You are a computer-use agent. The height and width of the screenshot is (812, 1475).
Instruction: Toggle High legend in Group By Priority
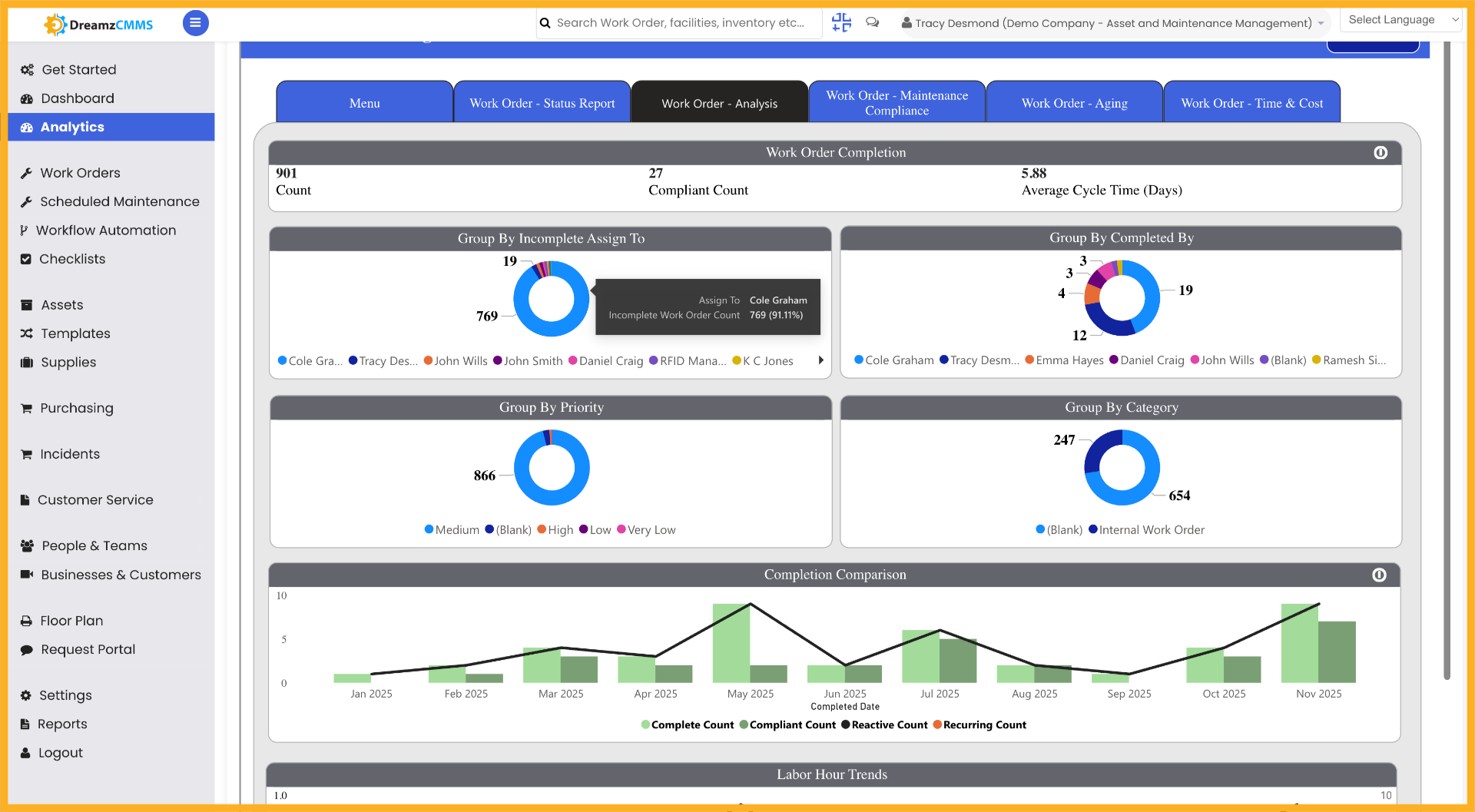555,530
